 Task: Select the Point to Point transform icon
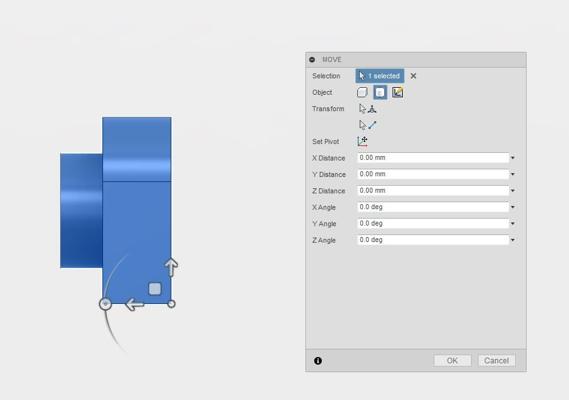[x=367, y=125]
